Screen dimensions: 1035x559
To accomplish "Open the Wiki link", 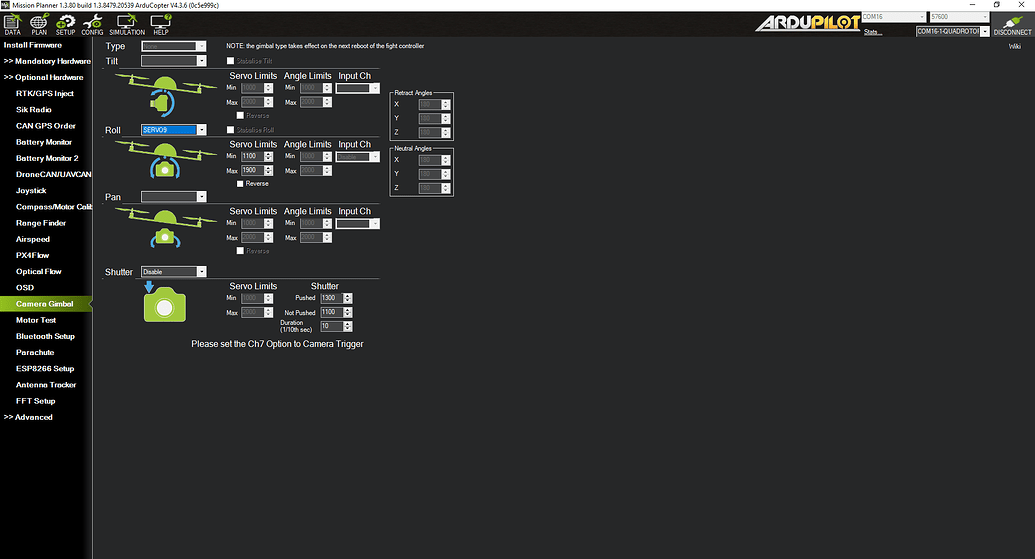I will [1014, 46].
